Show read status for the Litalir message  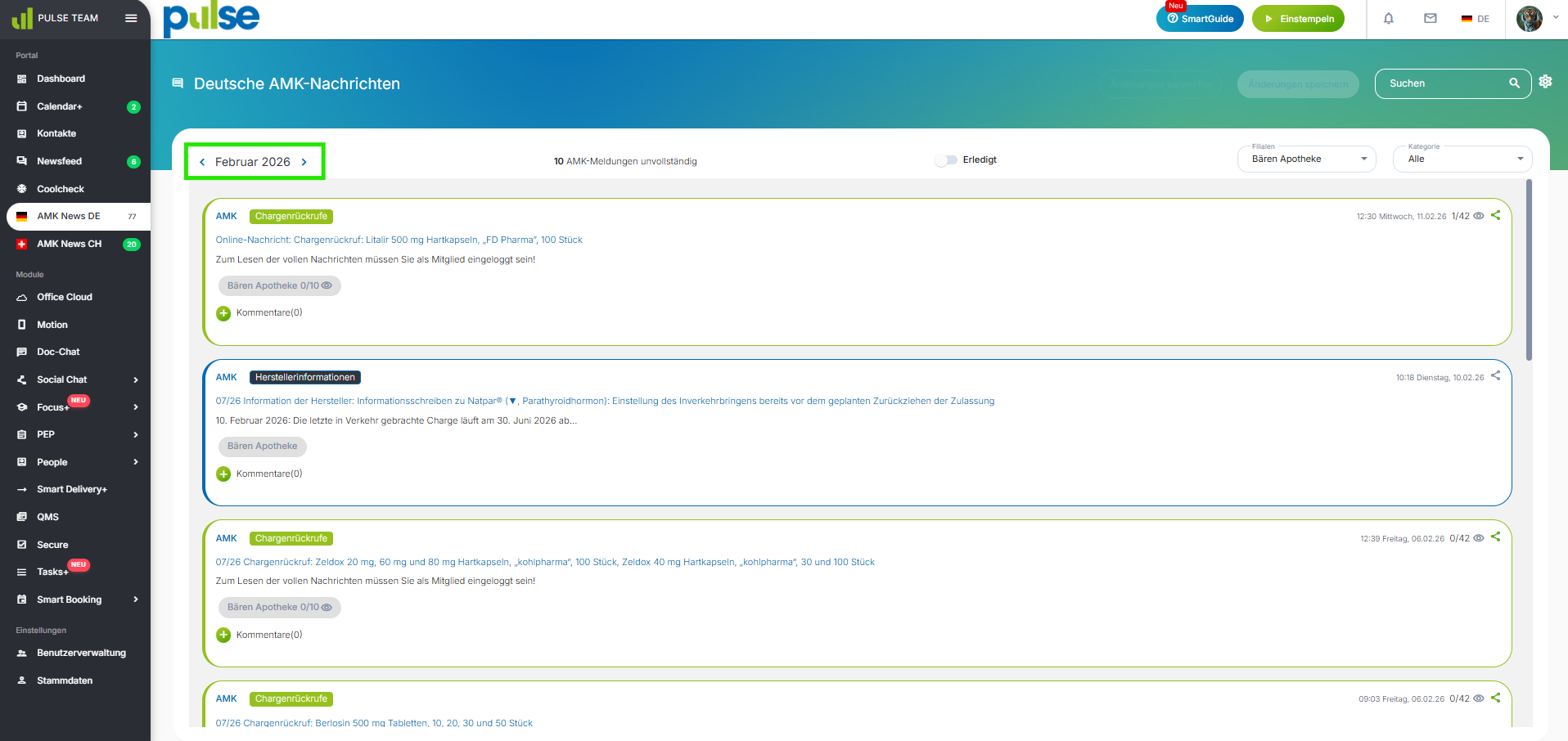tap(1479, 216)
